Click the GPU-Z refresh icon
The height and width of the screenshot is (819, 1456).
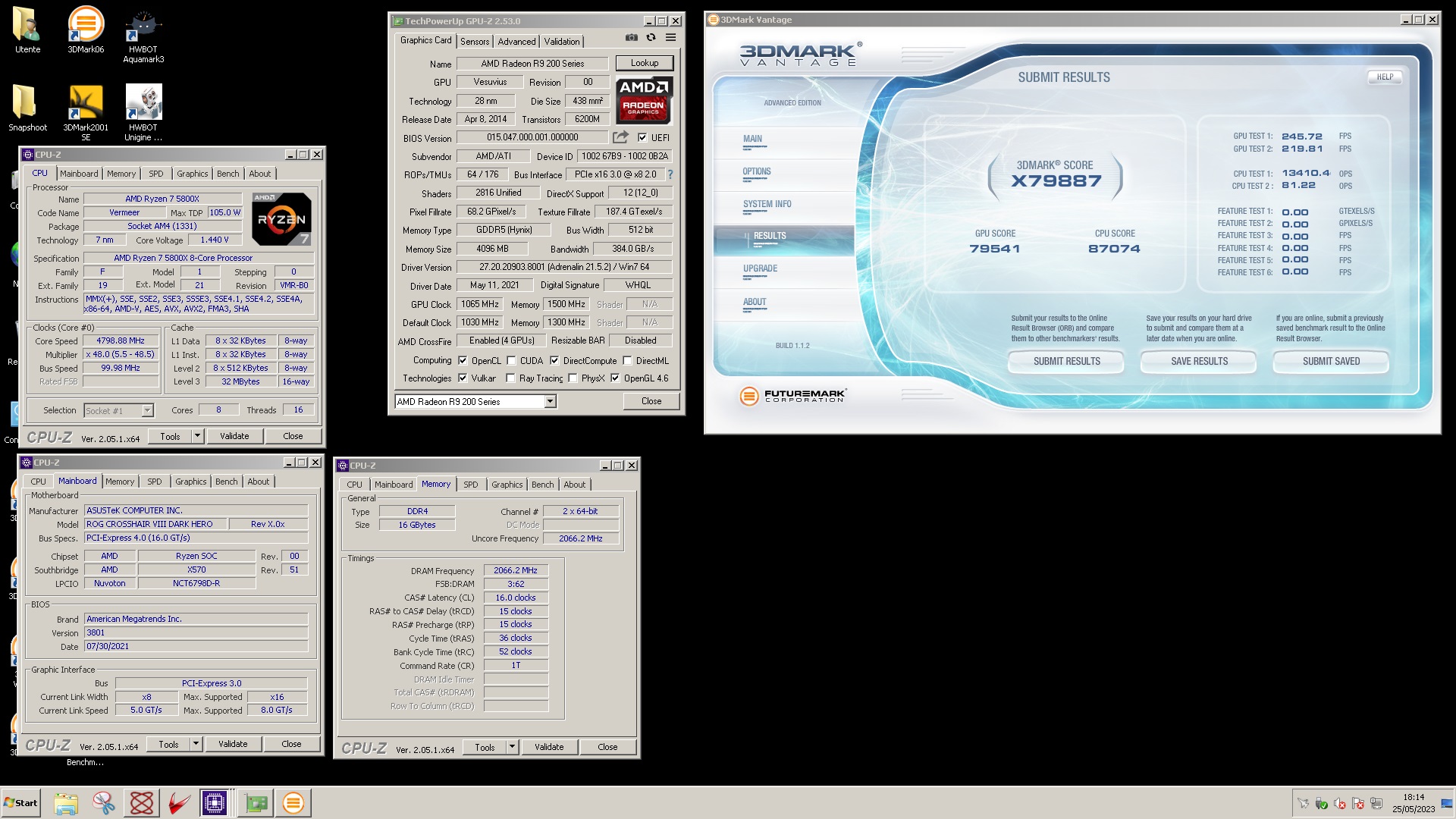(651, 37)
